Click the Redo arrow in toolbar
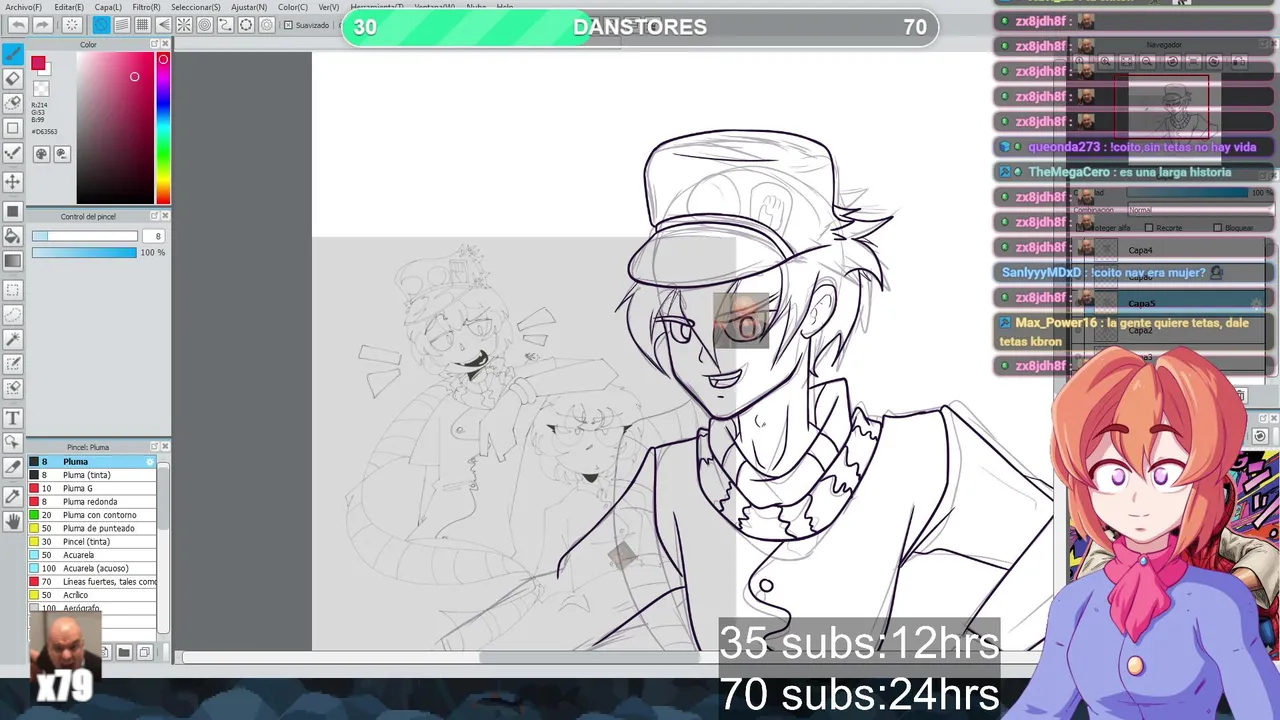Image resolution: width=1280 pixels, height=720 pixels. pyautogui.click(x=42, y=25)
